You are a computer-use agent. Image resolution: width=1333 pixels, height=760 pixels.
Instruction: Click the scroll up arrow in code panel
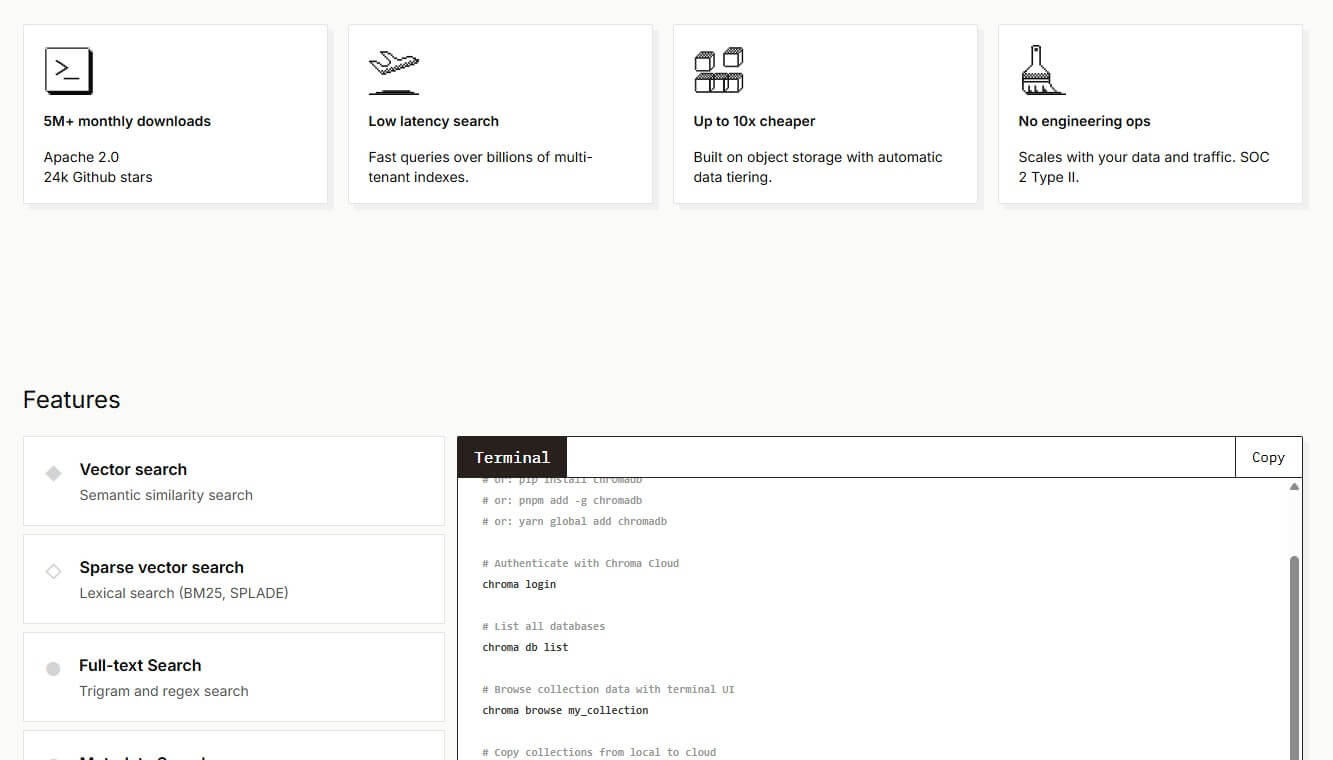pyautogui.click(x=1294, y=487)
